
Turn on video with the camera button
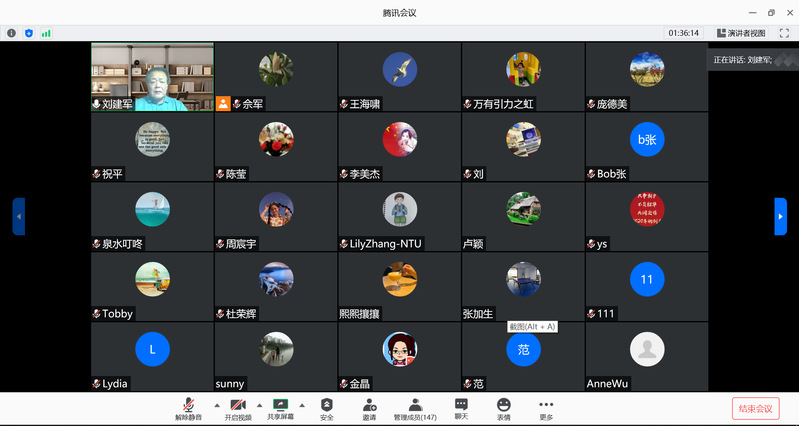click(x=237, y=408)
